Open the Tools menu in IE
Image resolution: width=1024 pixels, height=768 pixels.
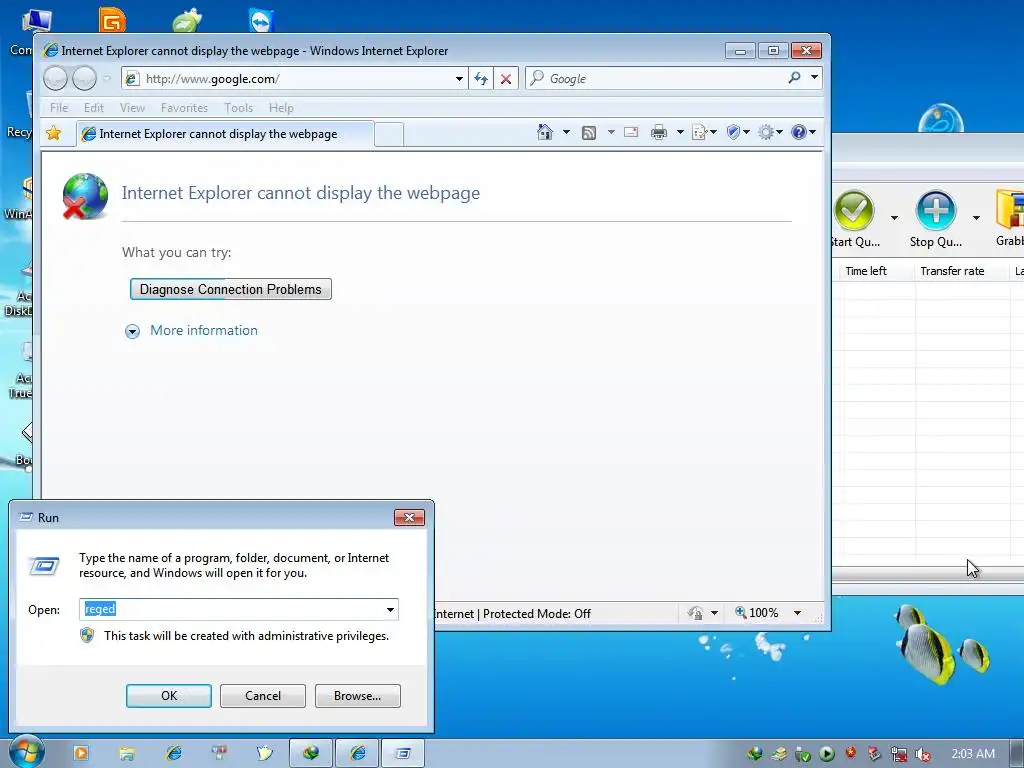click(x=238, y=108)
